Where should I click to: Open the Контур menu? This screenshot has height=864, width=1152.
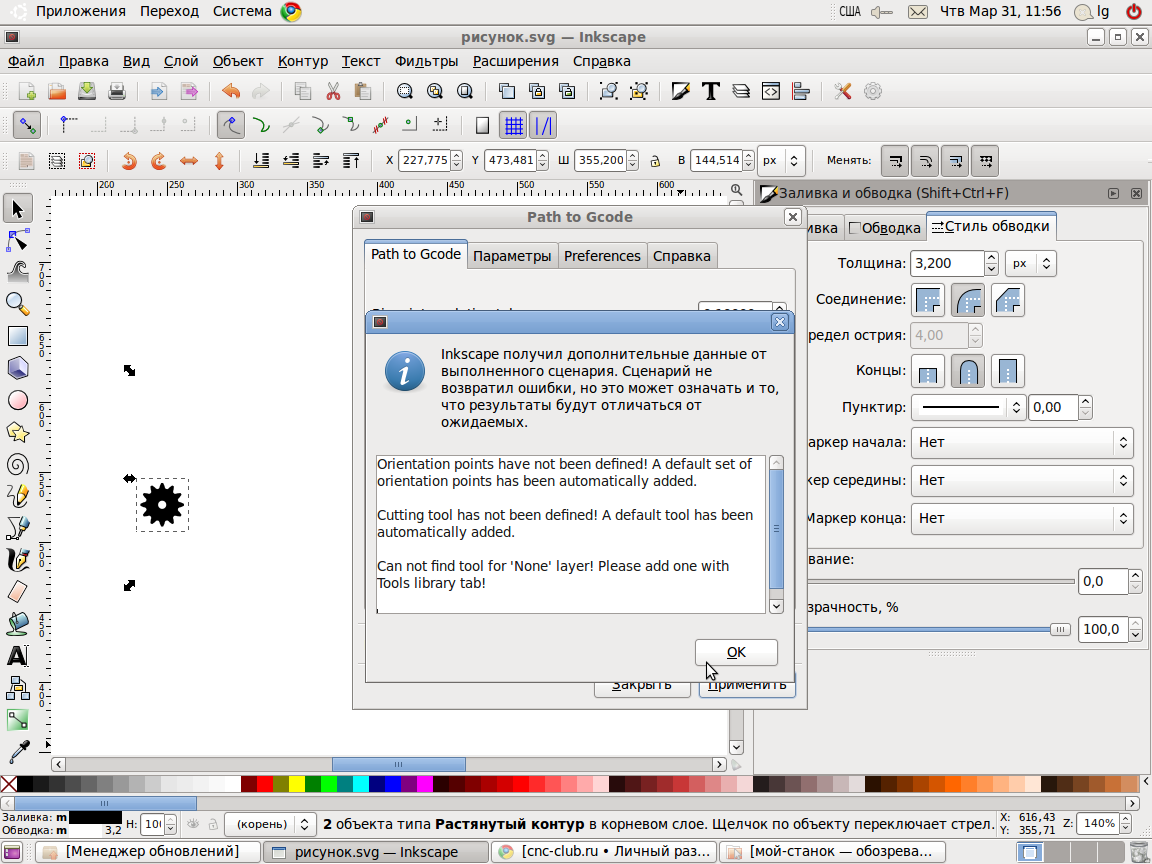(x=303, y=61)
